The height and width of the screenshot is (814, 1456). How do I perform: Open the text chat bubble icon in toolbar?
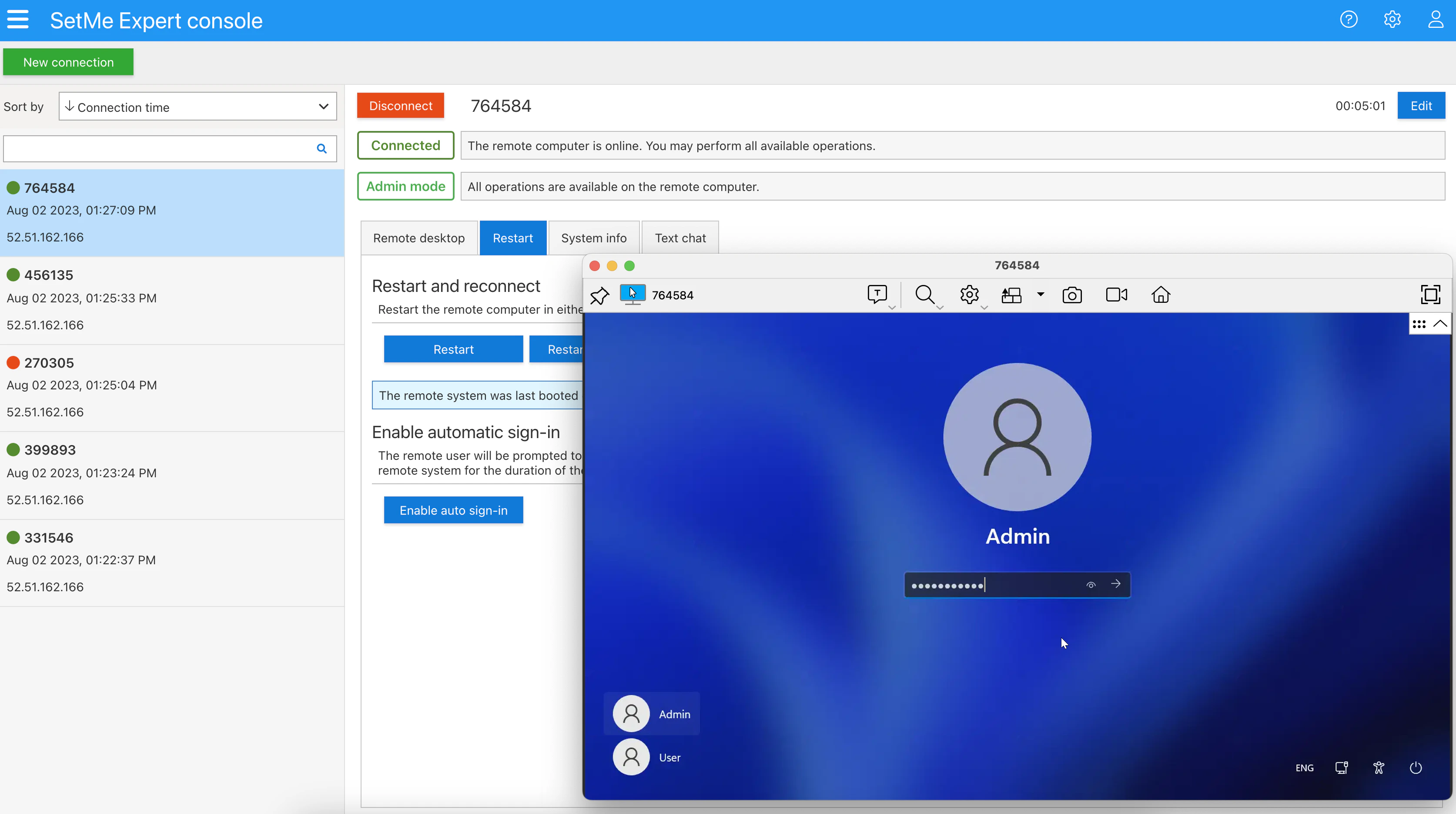[877, 294]
